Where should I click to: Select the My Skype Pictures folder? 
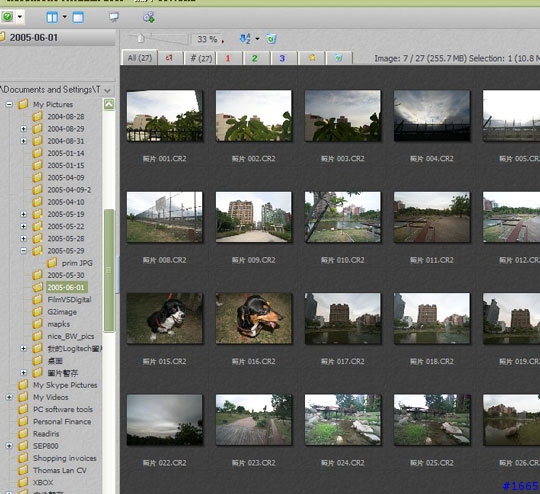pyautogui.click(x=65, y=385)
